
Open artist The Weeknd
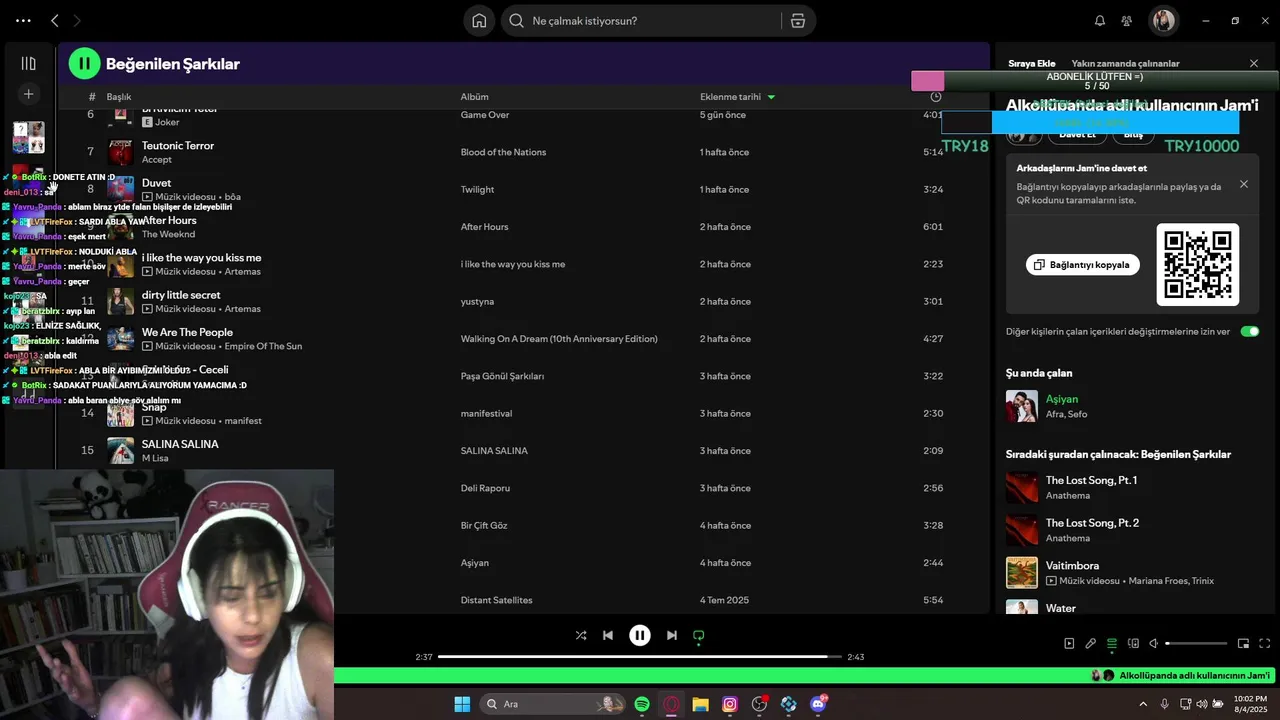point(168,234)
